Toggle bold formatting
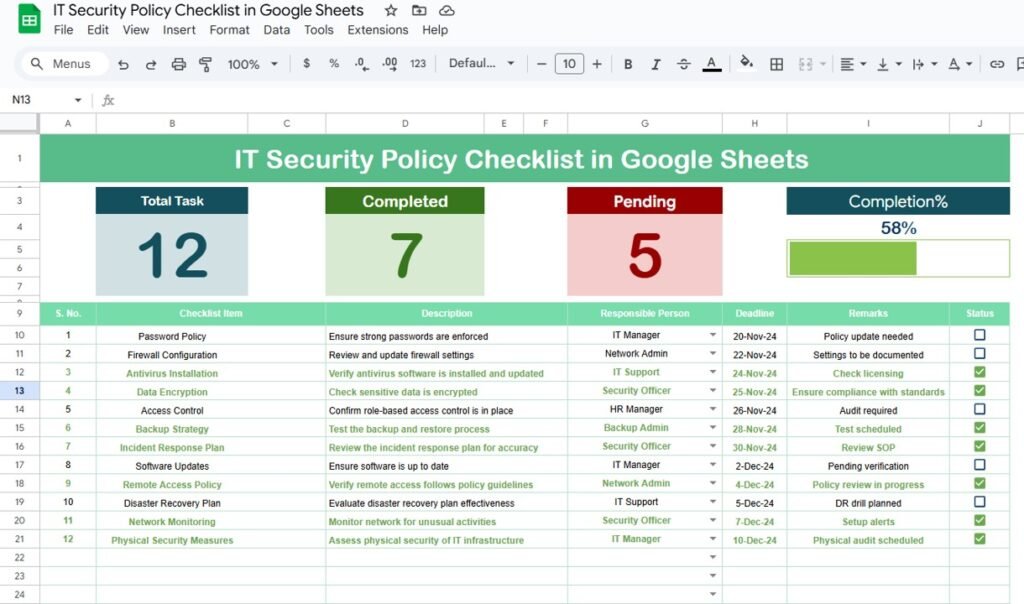1024x604 pixels. (628, 63)
